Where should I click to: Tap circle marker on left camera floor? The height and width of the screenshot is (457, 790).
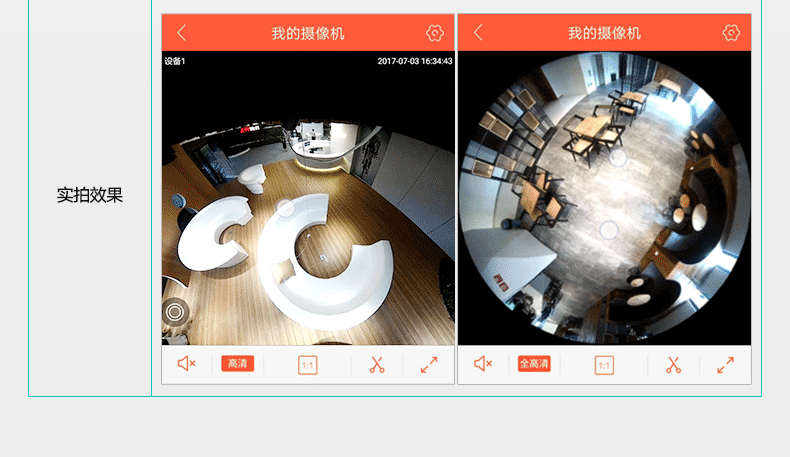pyautogui.click(x=285, y=208)
